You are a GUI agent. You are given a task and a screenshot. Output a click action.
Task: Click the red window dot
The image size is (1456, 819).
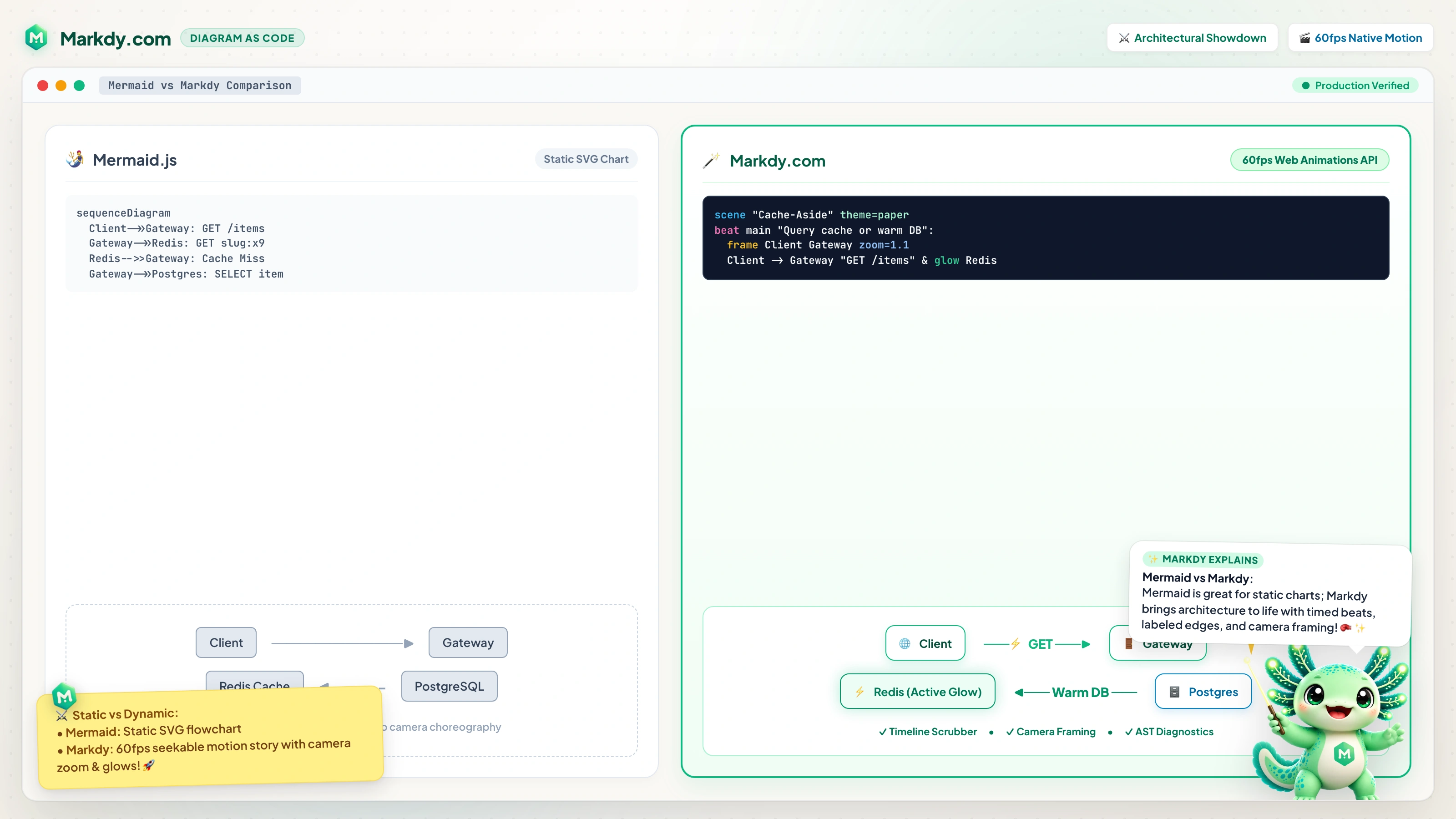[x=42, y=86]
